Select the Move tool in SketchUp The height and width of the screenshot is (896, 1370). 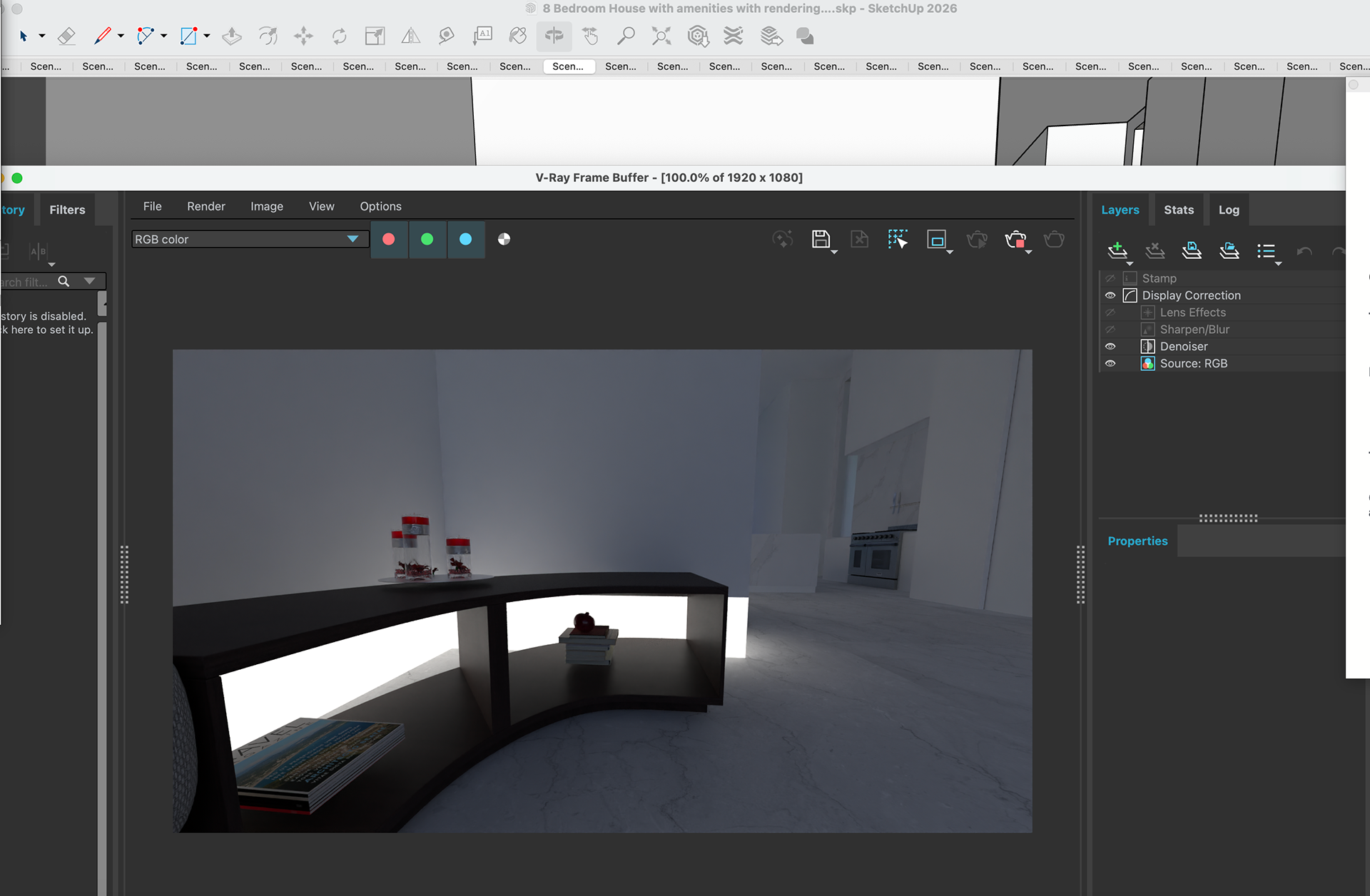tap(303, 36)
